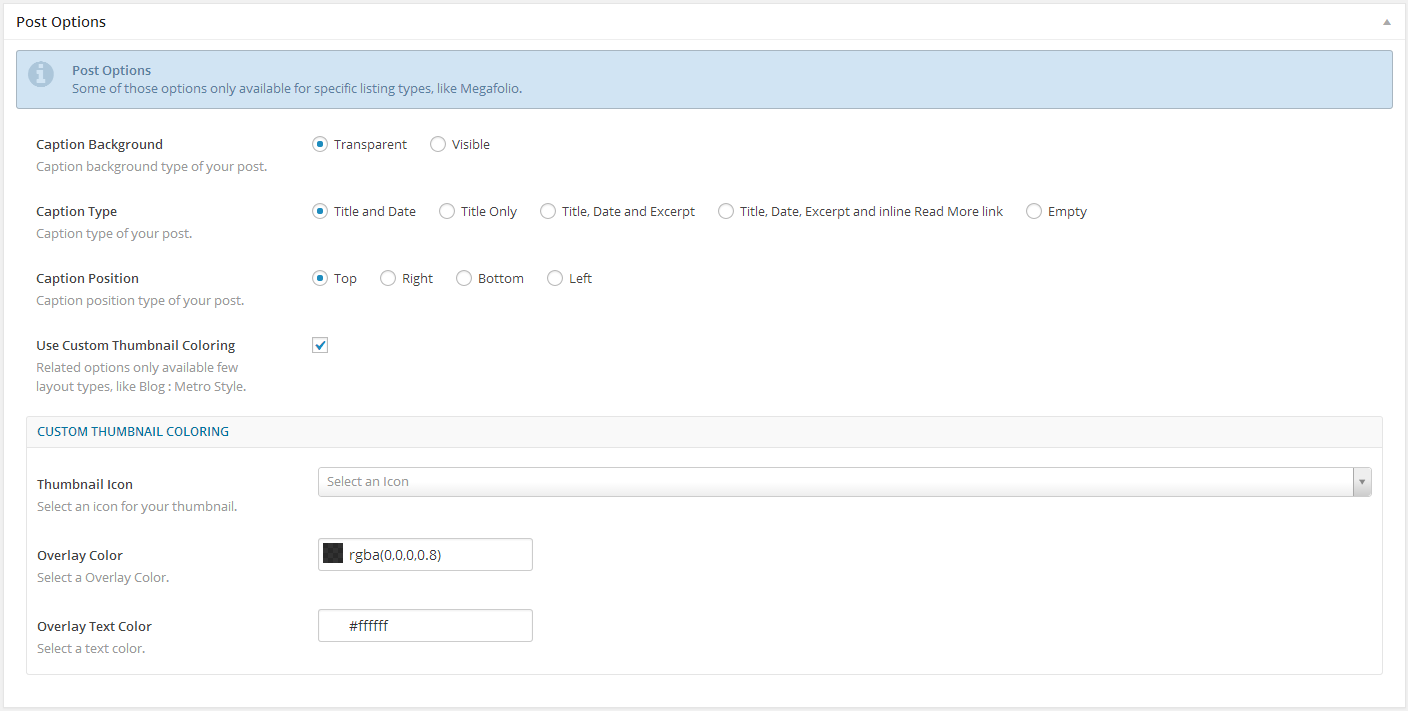1408x711 pixels.
Task: Click the Post Options panel title
Action: coord(60,21)
